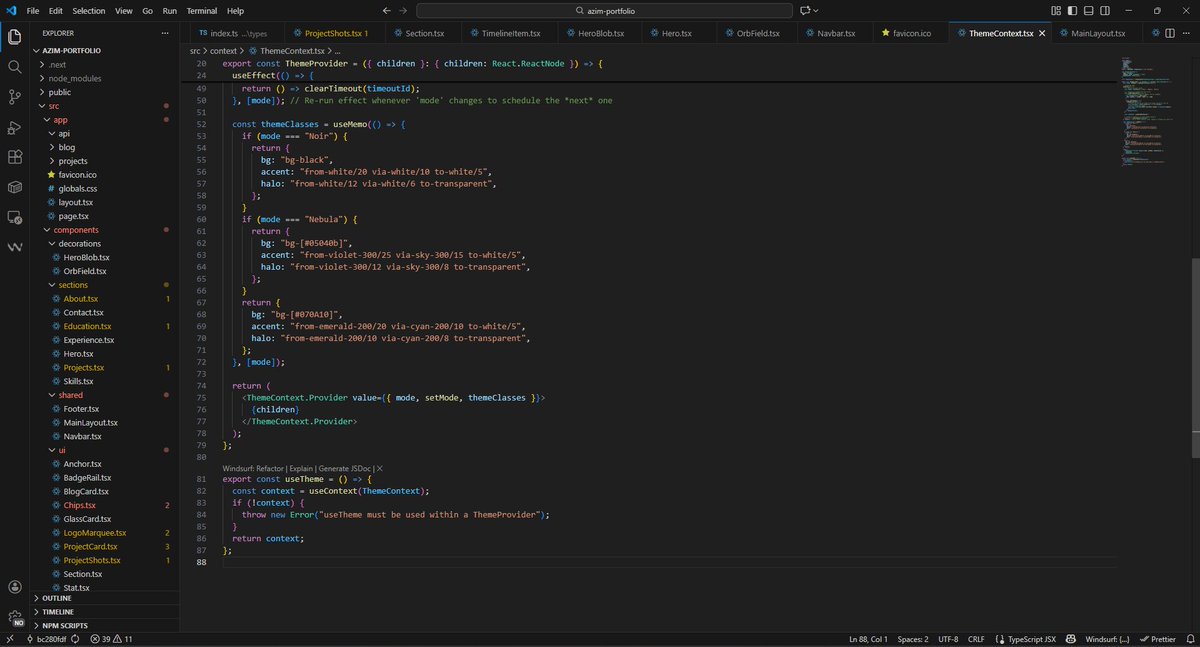The width and height of the screenshot is (1200, 647).
Task: Click the context breadcrumb segment
Action: click(x=223, y=50)
